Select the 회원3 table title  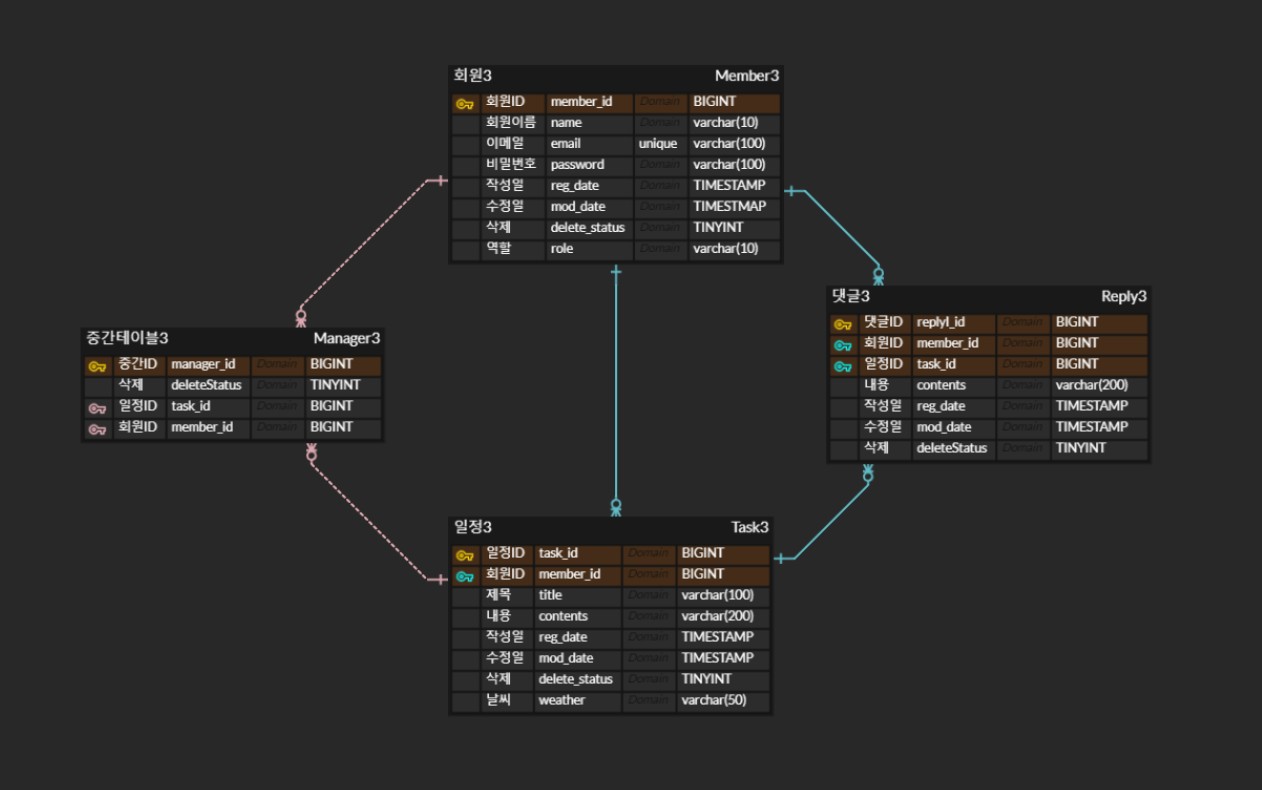[473, 75]
